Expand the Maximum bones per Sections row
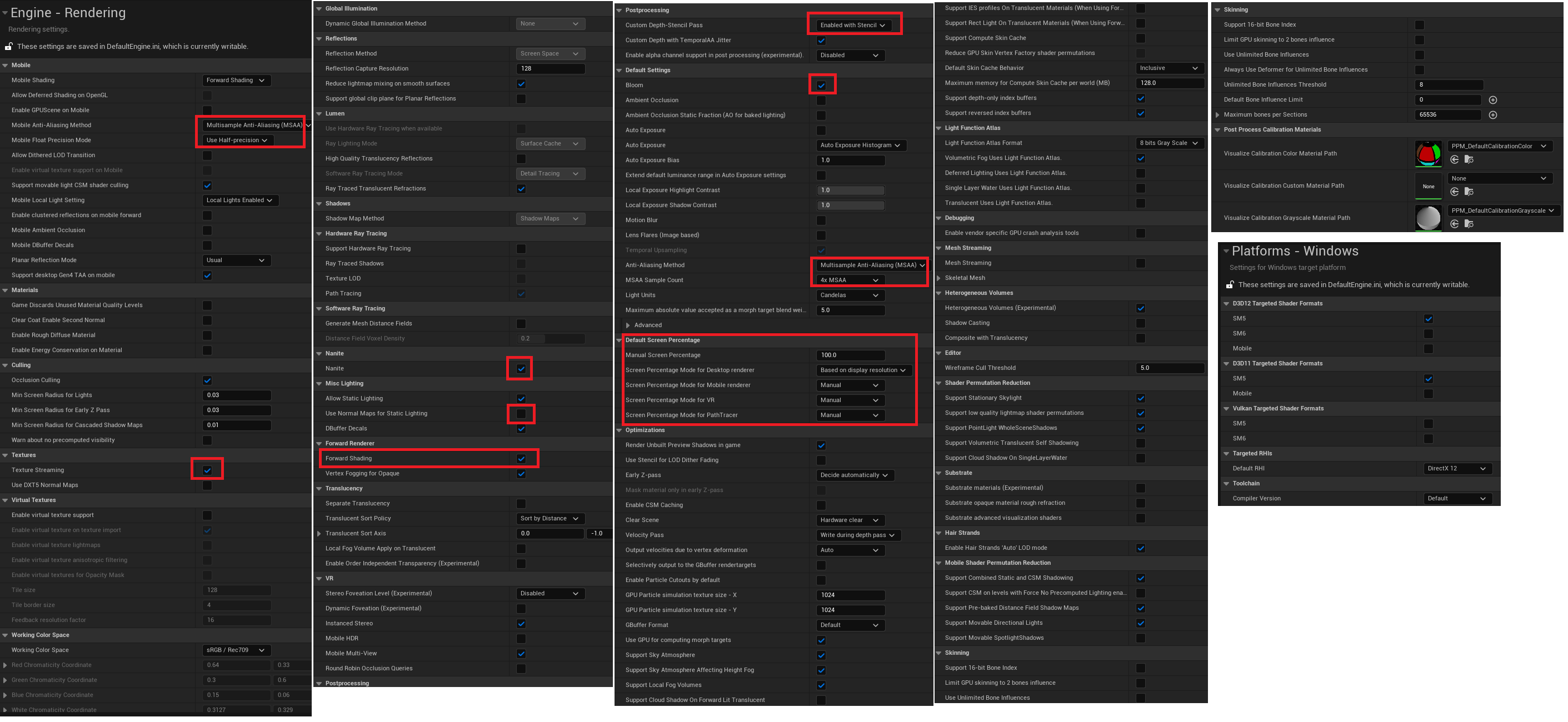 click(x=1217, y=115)
